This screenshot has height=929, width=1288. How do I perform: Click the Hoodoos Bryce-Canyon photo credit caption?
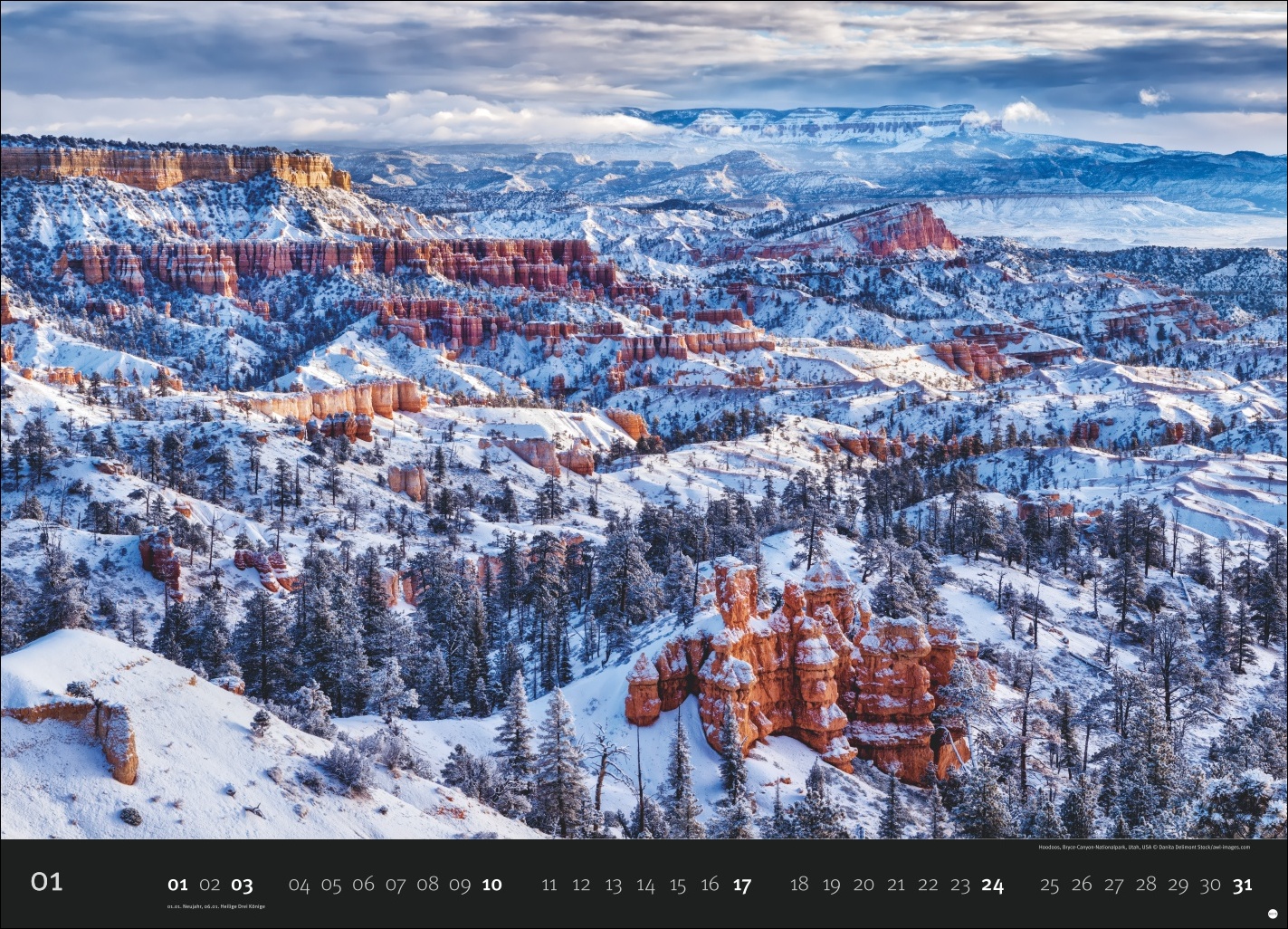click(1143, 848)
